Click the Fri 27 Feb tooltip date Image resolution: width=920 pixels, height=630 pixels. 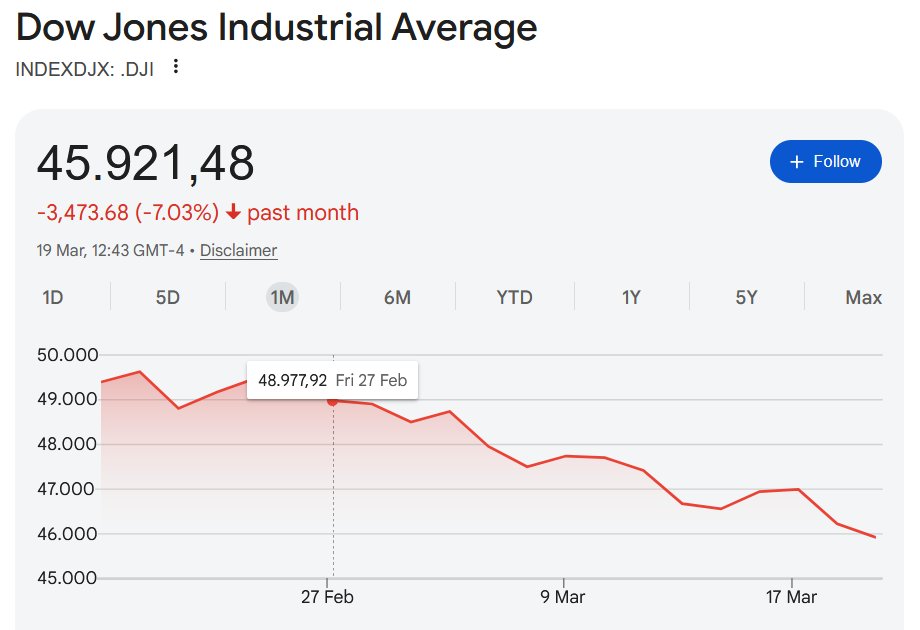(x=371, y=380)
